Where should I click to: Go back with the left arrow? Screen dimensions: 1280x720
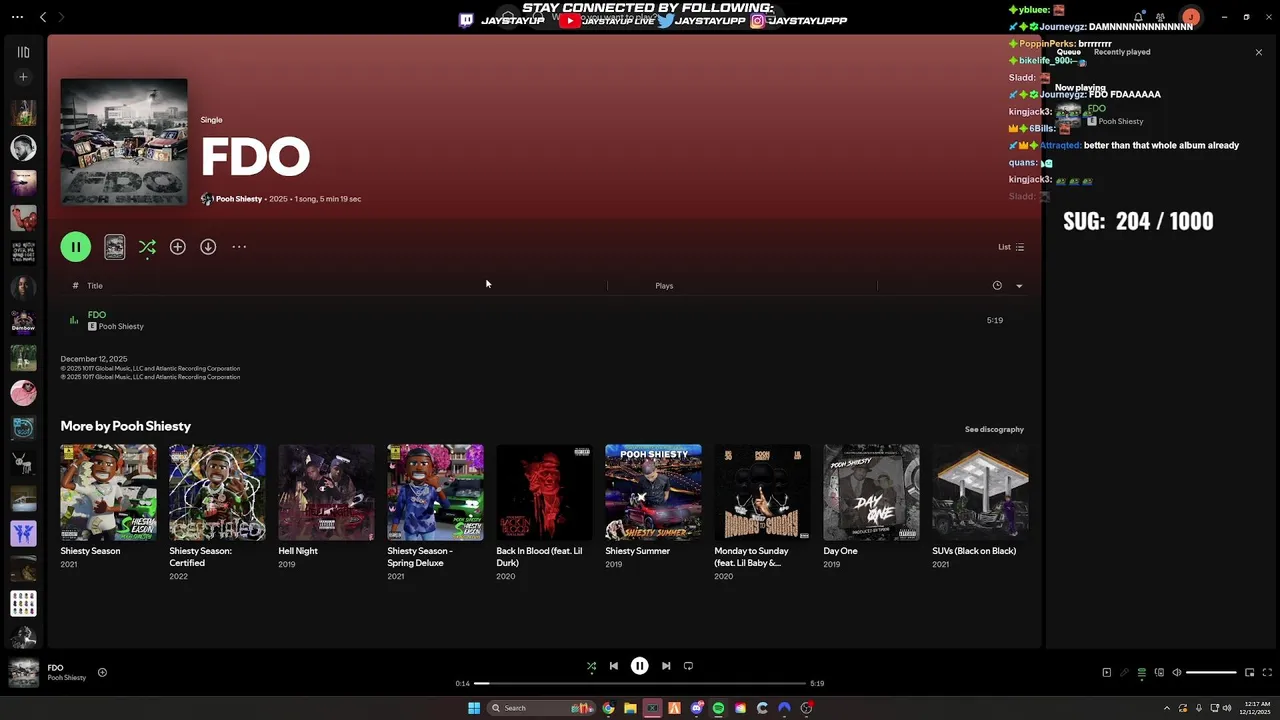43,17
